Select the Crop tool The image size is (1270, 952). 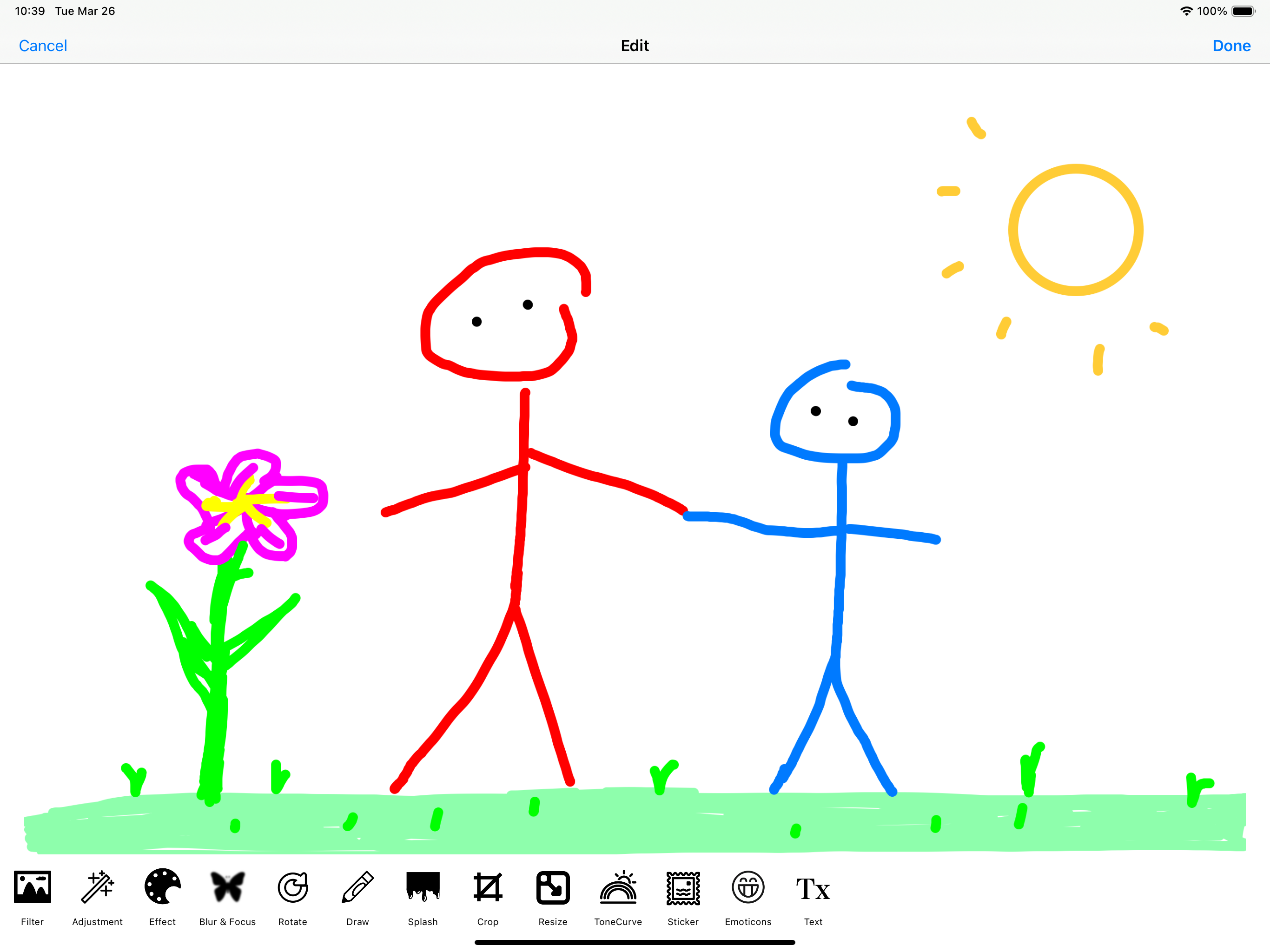coord(488,898)
